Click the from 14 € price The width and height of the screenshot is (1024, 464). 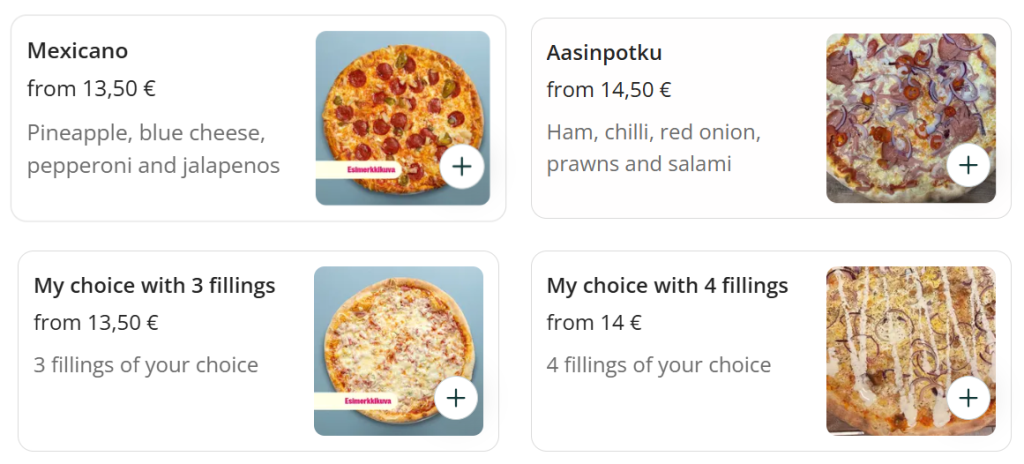(594, 322)
